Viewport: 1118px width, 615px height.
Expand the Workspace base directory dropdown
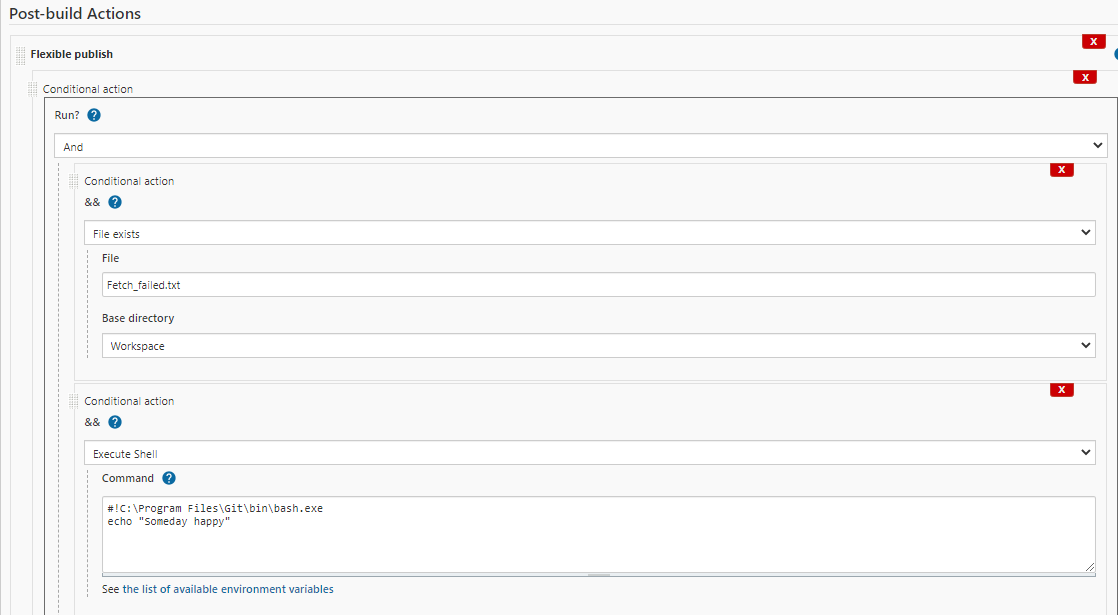598,346
